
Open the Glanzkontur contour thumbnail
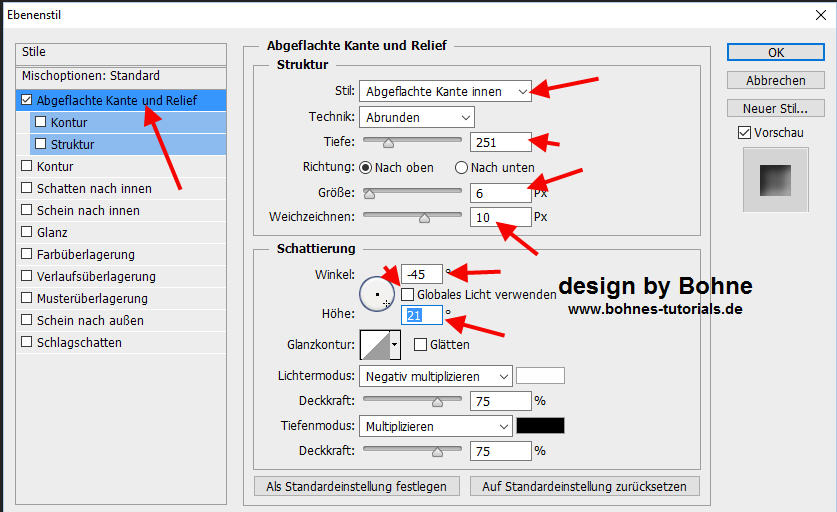coord(373,345)
